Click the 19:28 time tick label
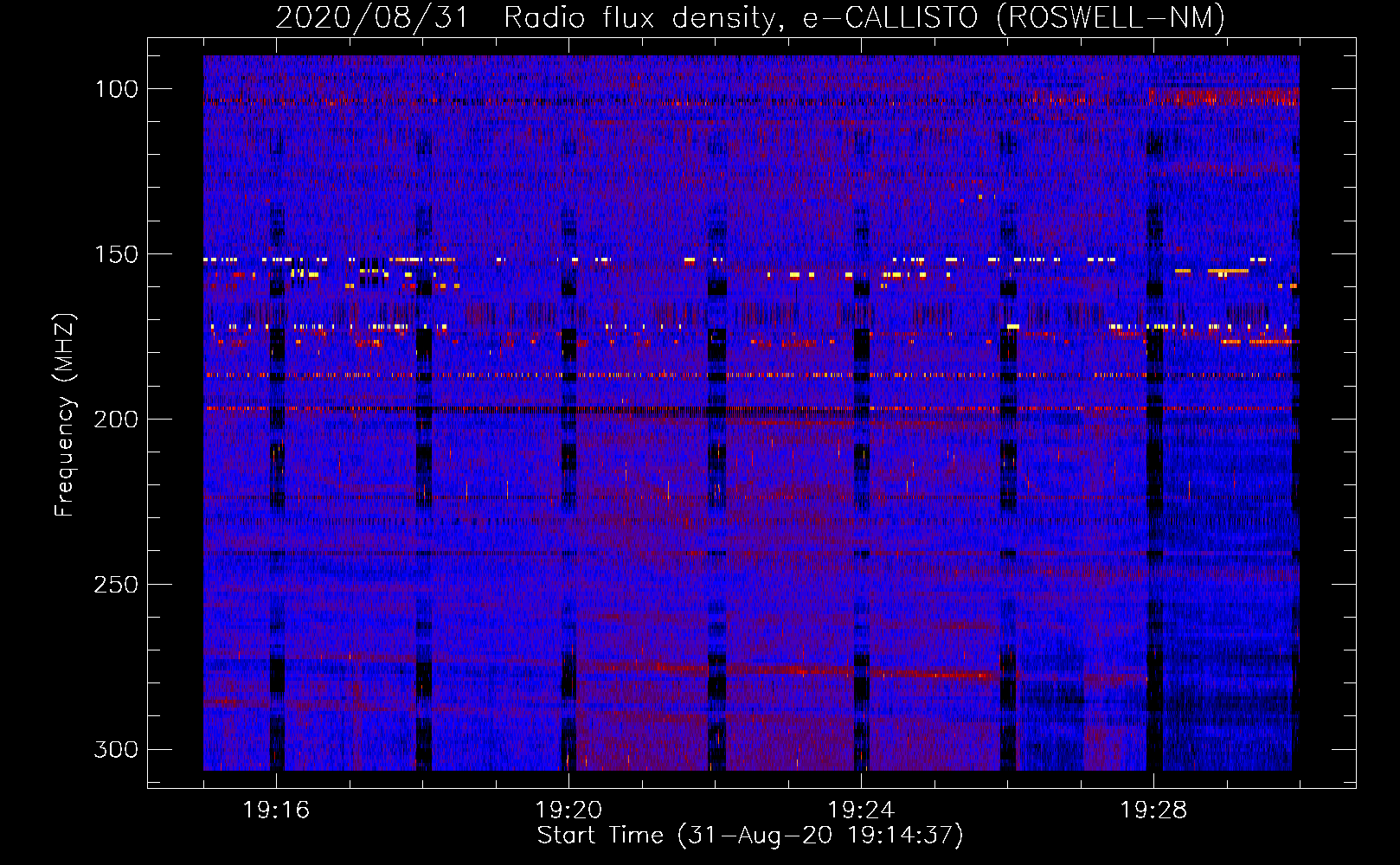 point(1153,811)
